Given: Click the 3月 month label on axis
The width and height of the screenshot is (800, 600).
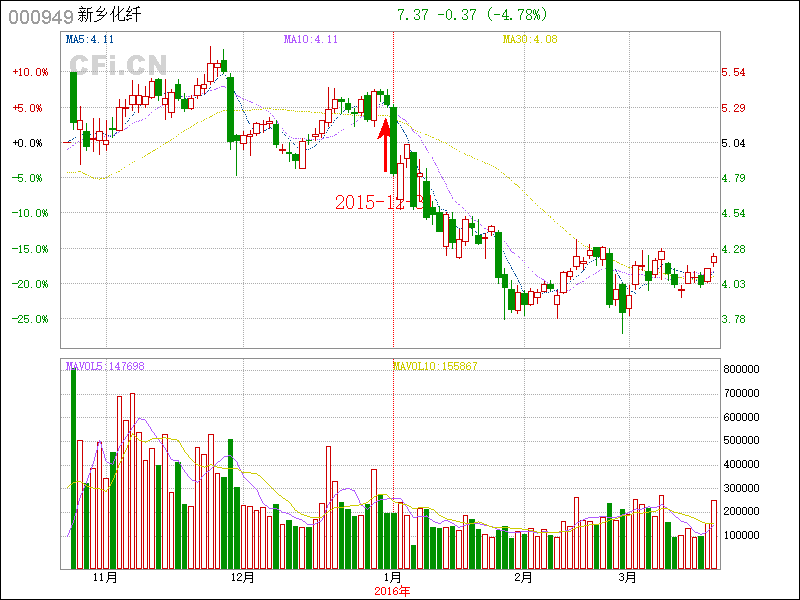Looking at the screenshot, I should (x=627, y=578).
